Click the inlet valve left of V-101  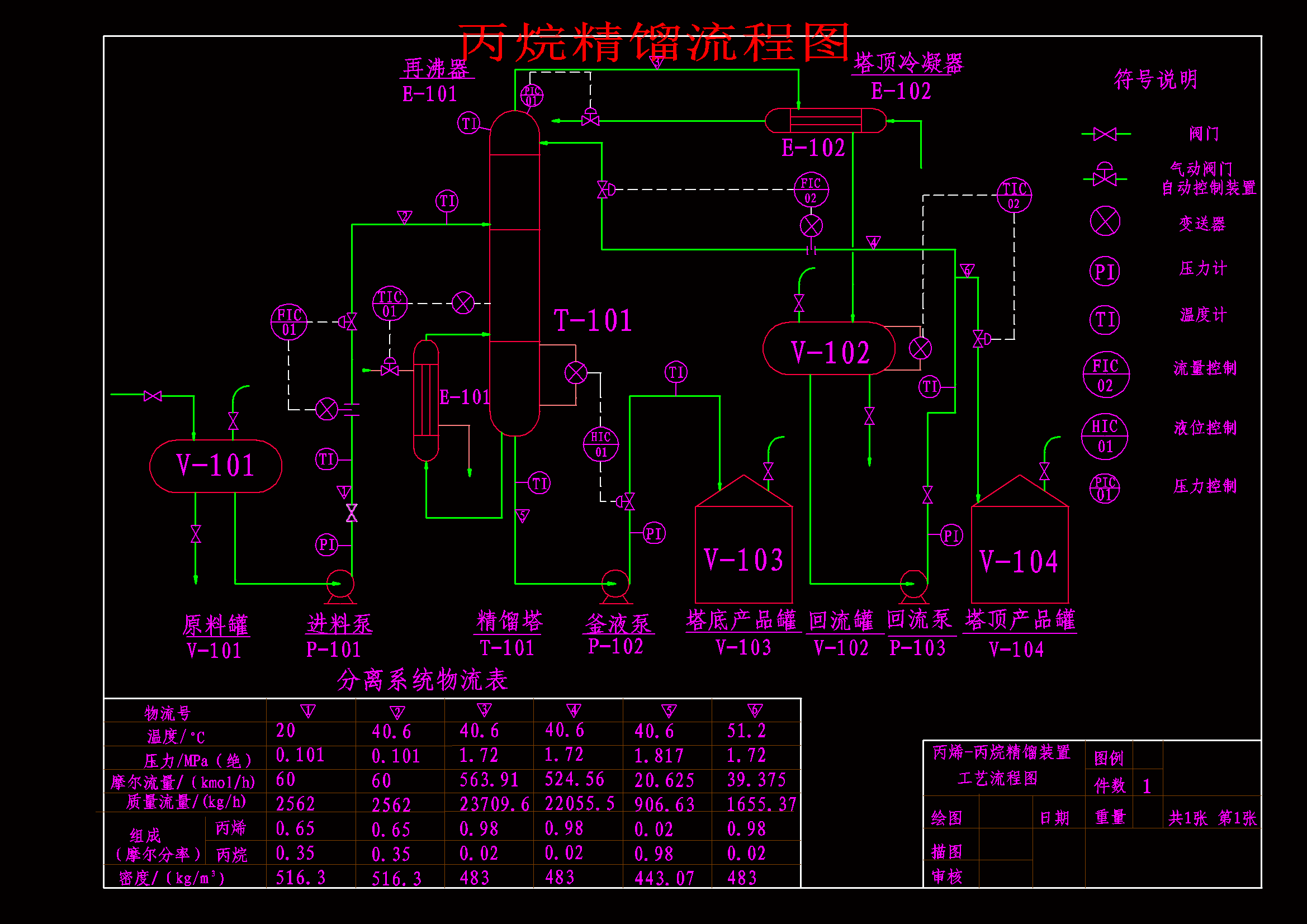pyautogui.click(x=153, y=396)
